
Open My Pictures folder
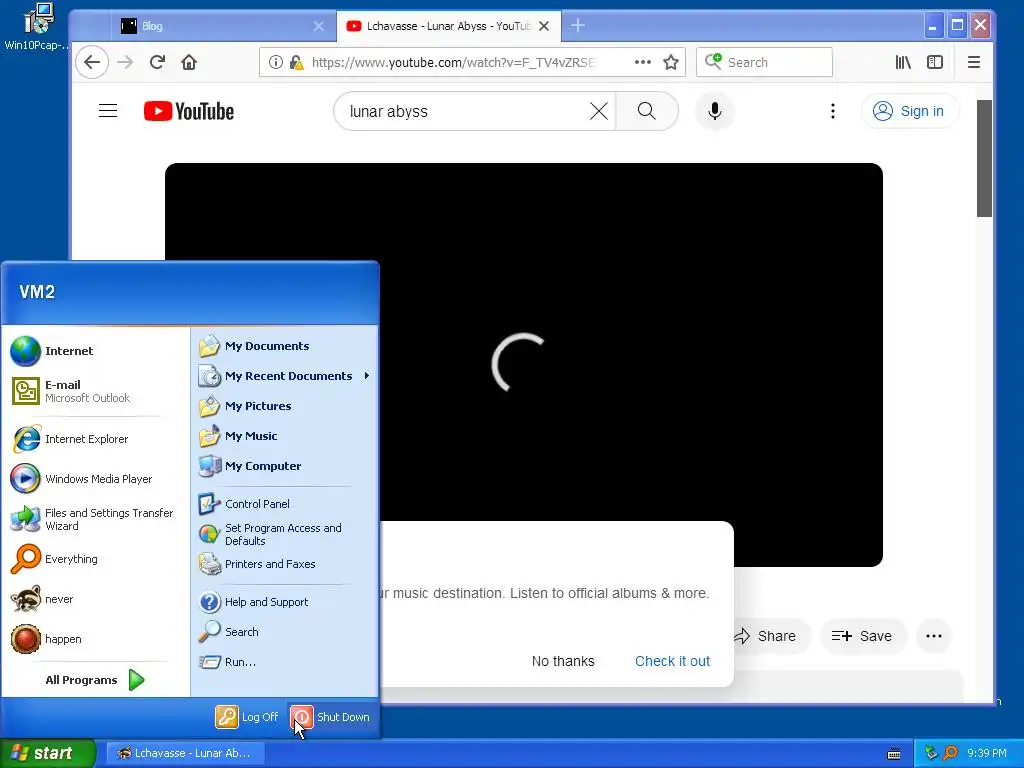[245, 406]
